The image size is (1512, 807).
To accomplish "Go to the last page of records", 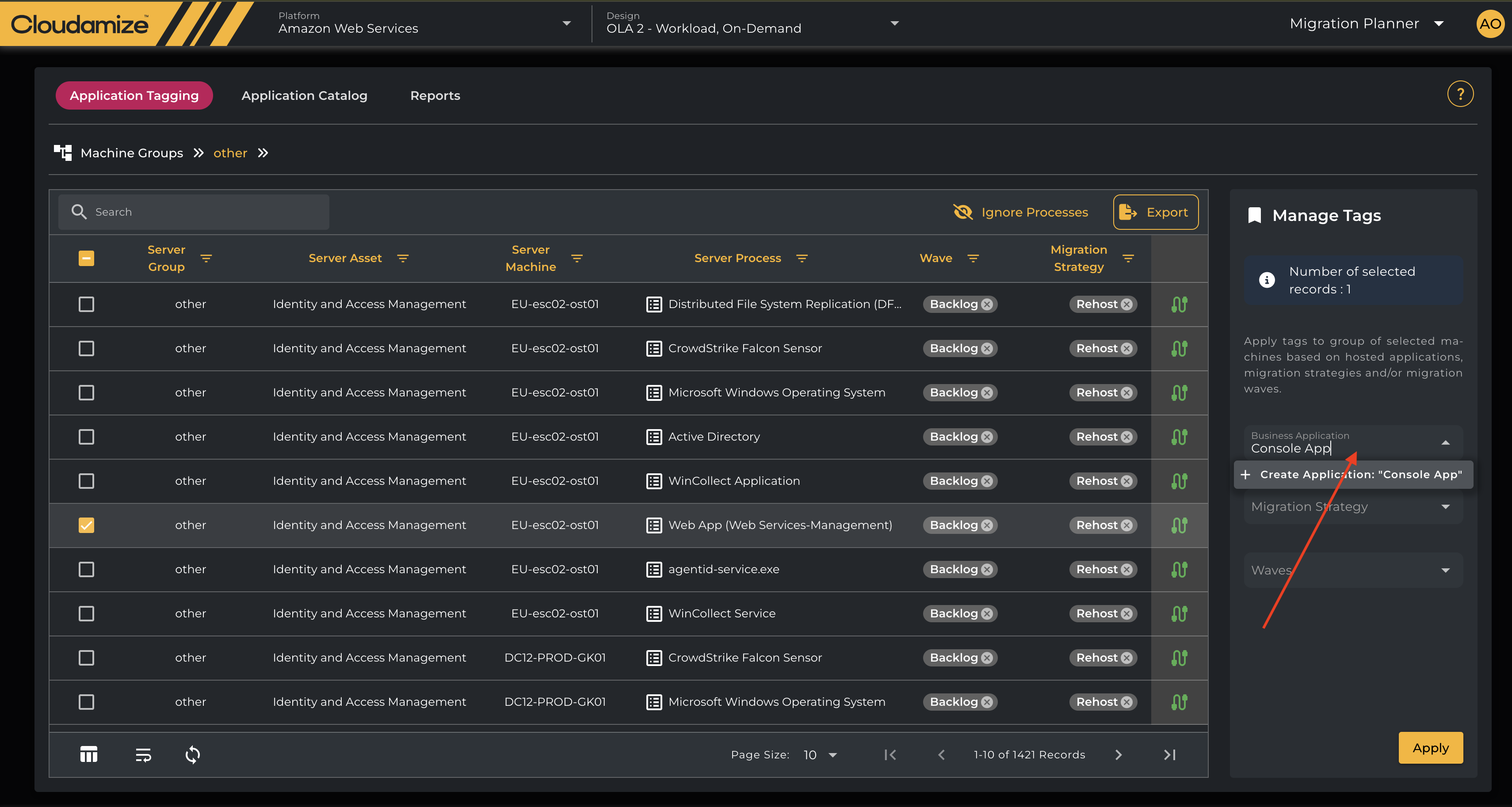I will 1169,755.
